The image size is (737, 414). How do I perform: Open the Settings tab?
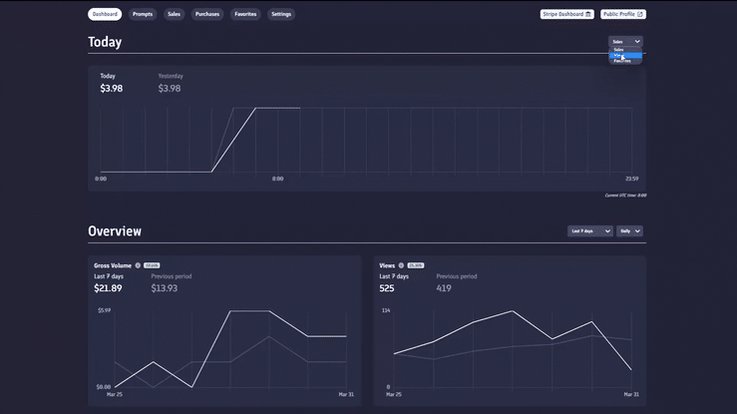(281, 14)
